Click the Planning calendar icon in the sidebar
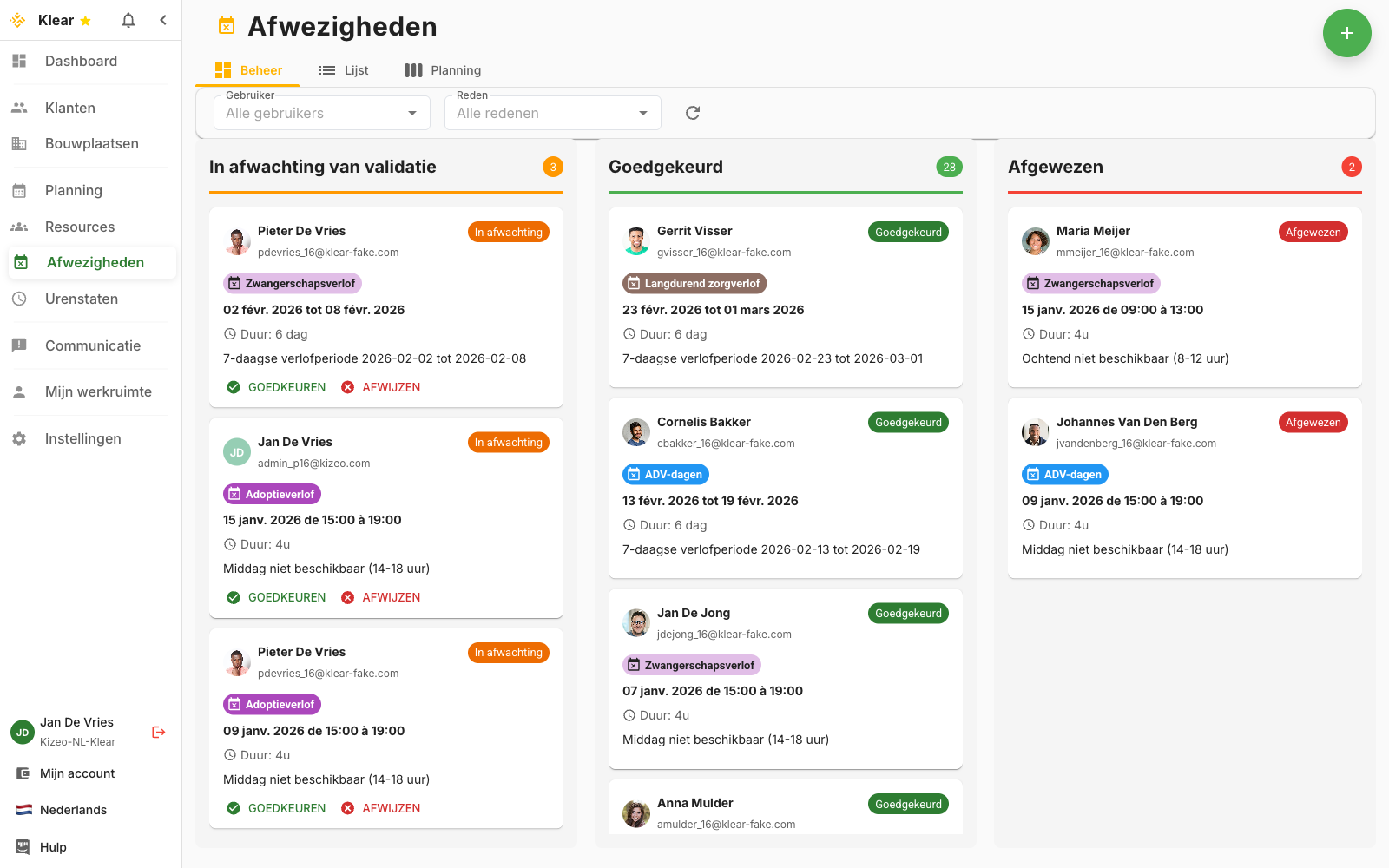Viewport: 1389px width, 868px height. [19, 190]
